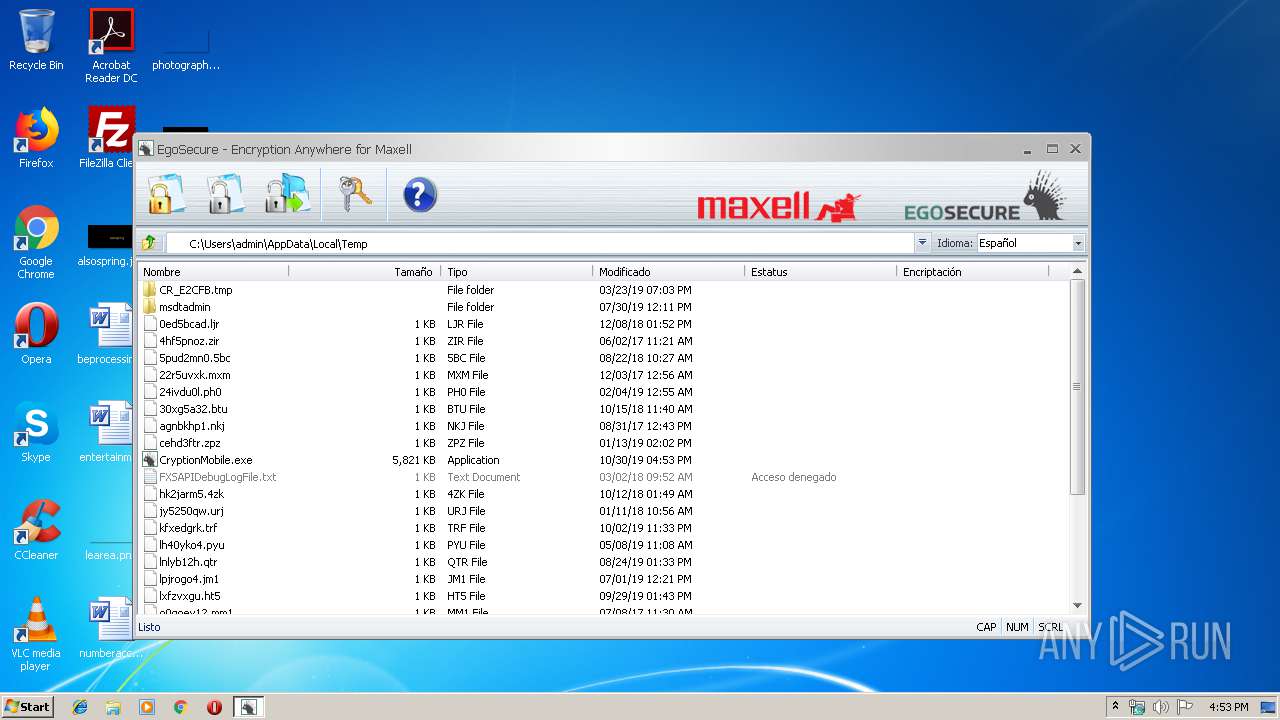Go up one folder level
This screenshot has width=1280, height=720.
pyautogui.click(x=149, y=243)
